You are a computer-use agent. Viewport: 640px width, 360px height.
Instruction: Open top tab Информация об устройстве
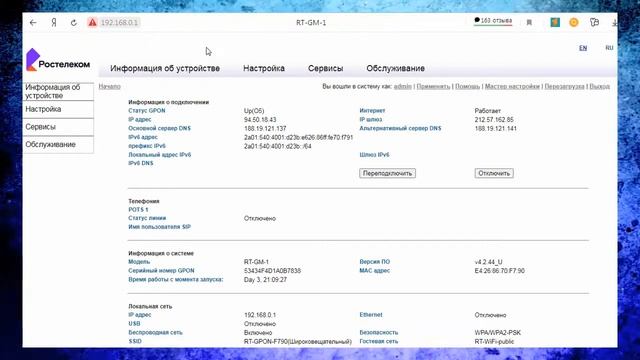click(x=165, y=68)
